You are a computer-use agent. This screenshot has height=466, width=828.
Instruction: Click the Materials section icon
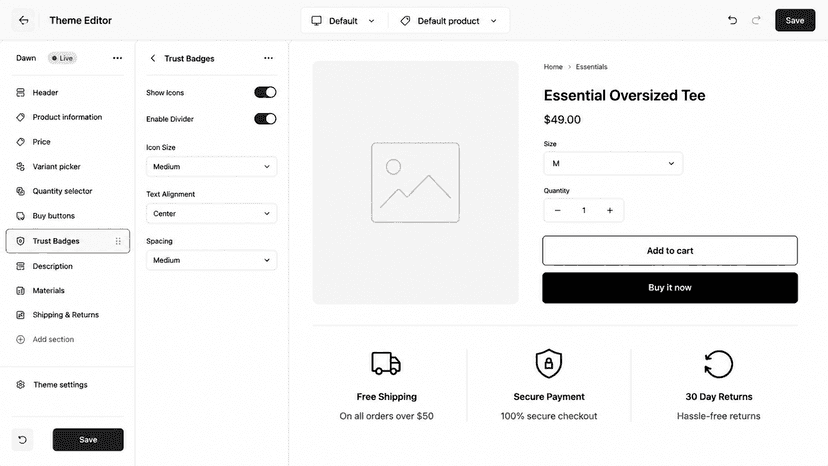click(20, 291)
